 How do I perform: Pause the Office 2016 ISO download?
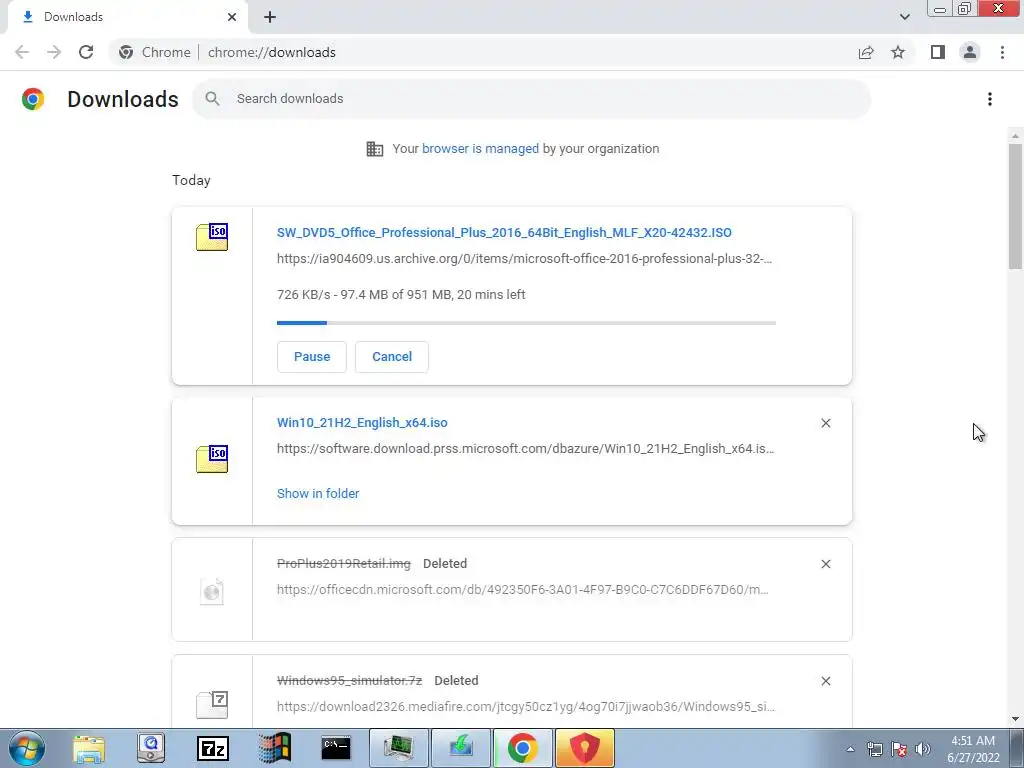[x=312, y=357]
